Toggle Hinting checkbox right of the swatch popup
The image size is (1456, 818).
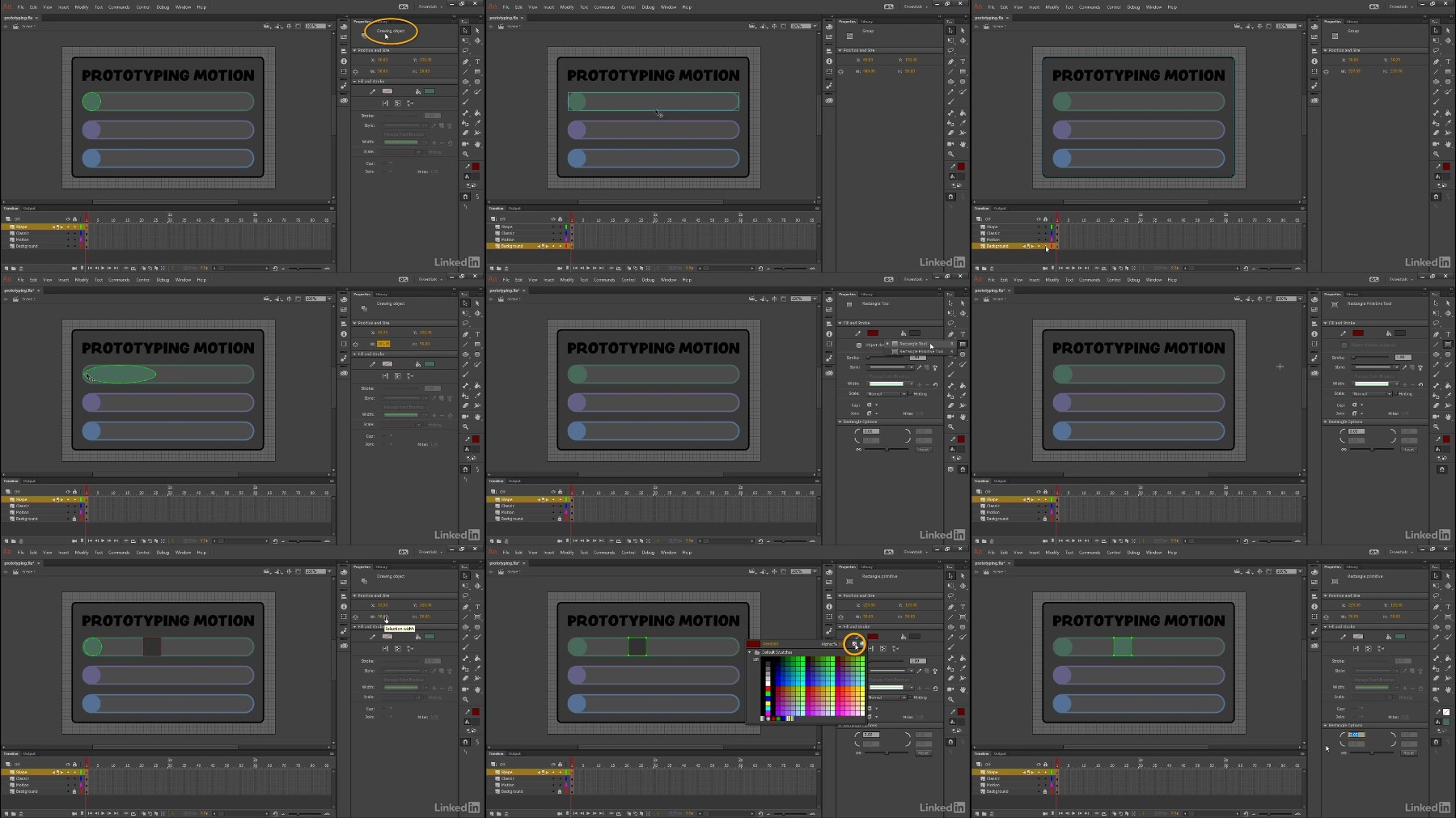pyautogui.click(x=910, y=697)
